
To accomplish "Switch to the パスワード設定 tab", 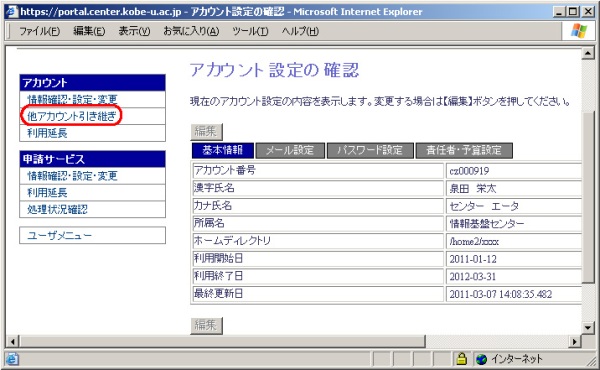I will (370, 150).
